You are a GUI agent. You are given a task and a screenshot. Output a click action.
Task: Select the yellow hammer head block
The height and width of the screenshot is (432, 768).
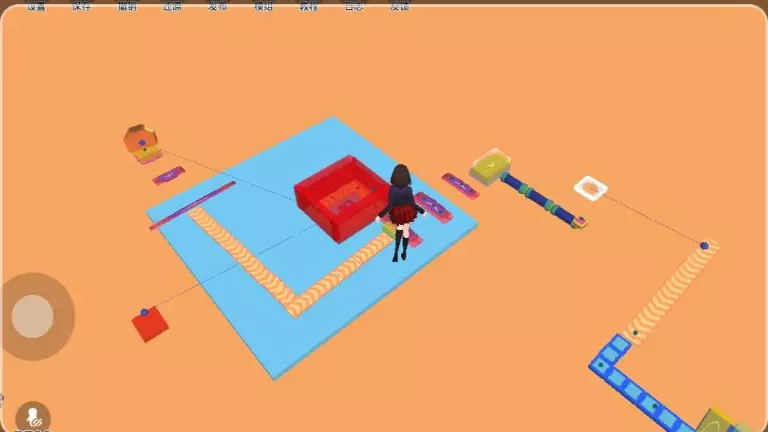tap(490, 167)
